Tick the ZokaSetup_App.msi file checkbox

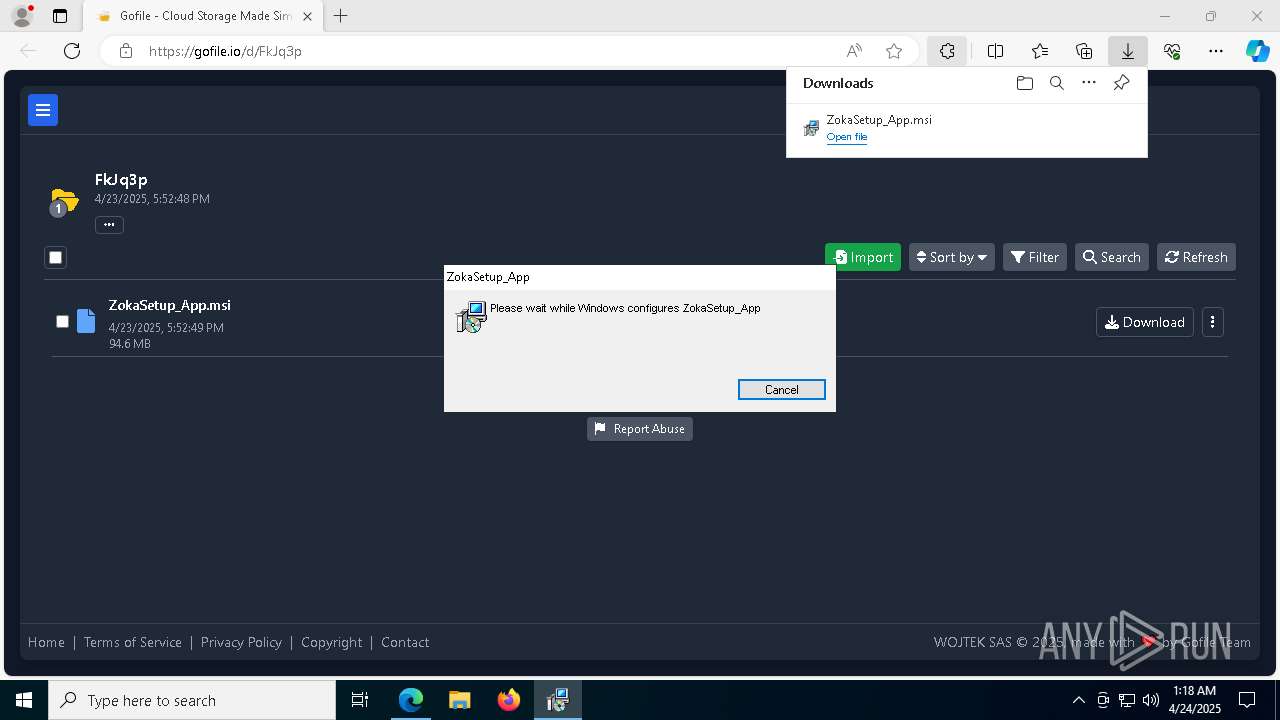point(62,321)
